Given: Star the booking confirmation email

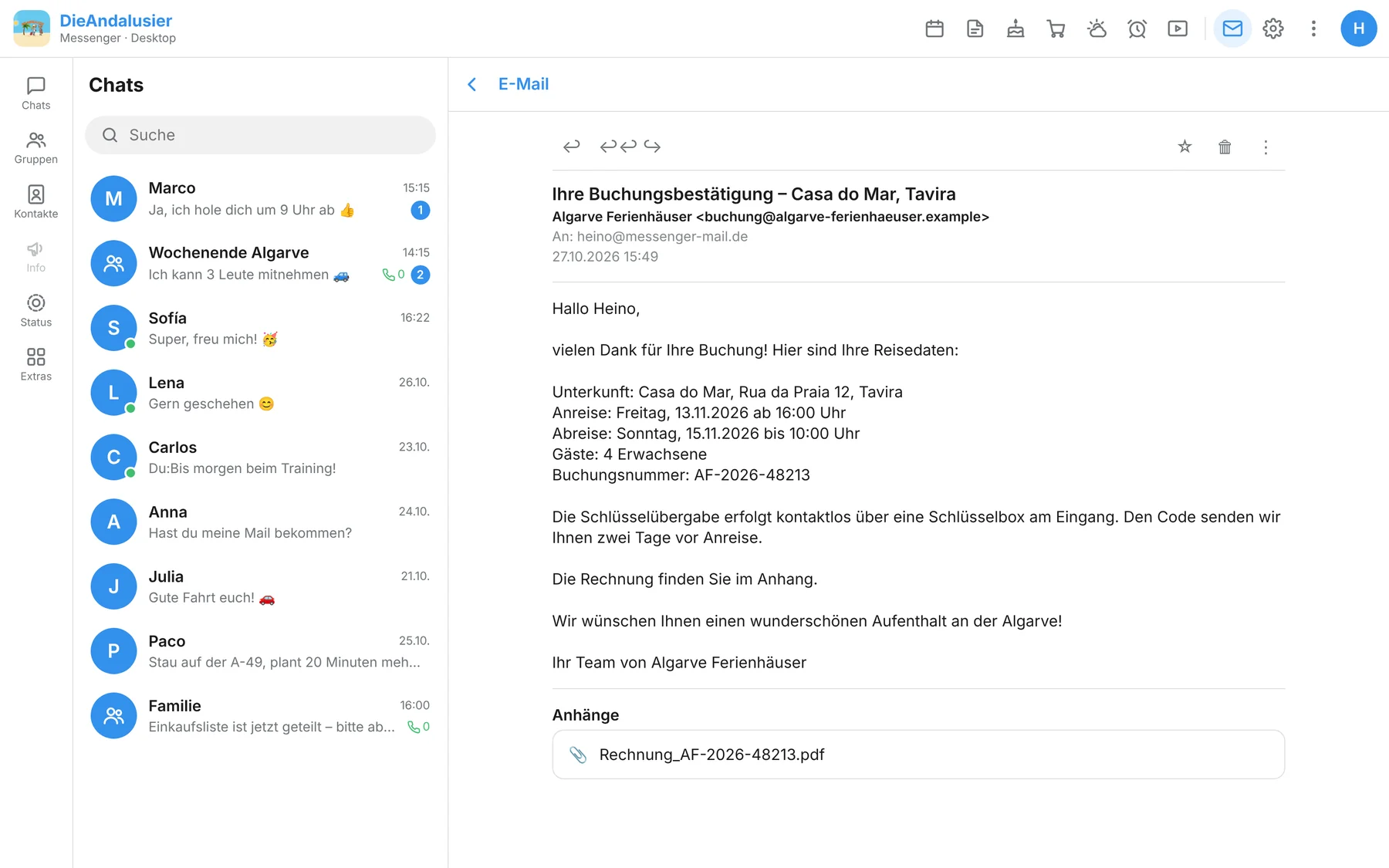Looking at the screenshot, I should click(x=1185, y=147).
